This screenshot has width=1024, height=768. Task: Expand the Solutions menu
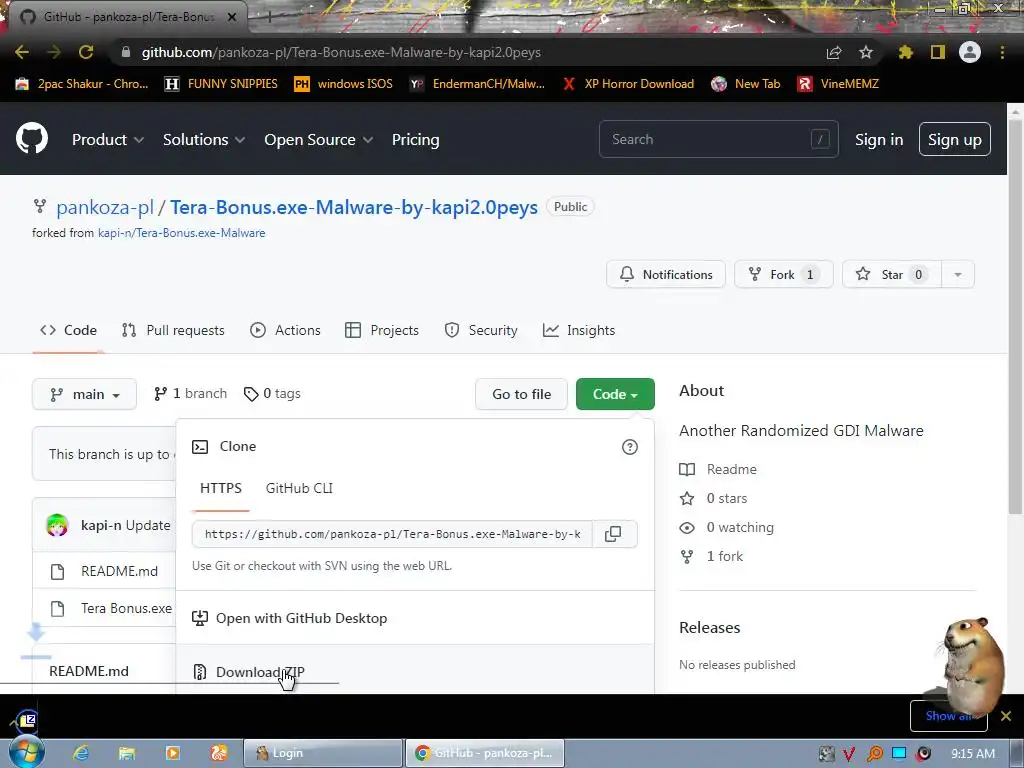click(204, 140)
